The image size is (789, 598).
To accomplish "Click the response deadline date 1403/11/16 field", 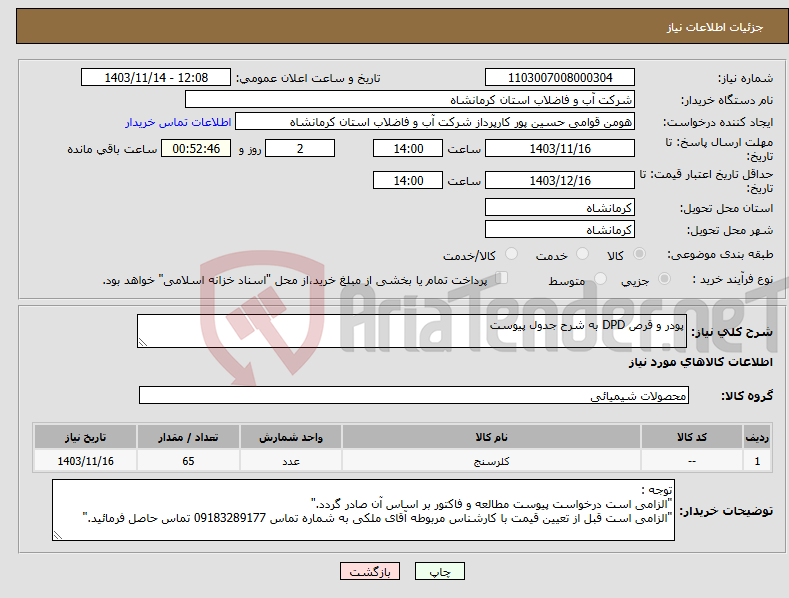I will coord(560,148).
